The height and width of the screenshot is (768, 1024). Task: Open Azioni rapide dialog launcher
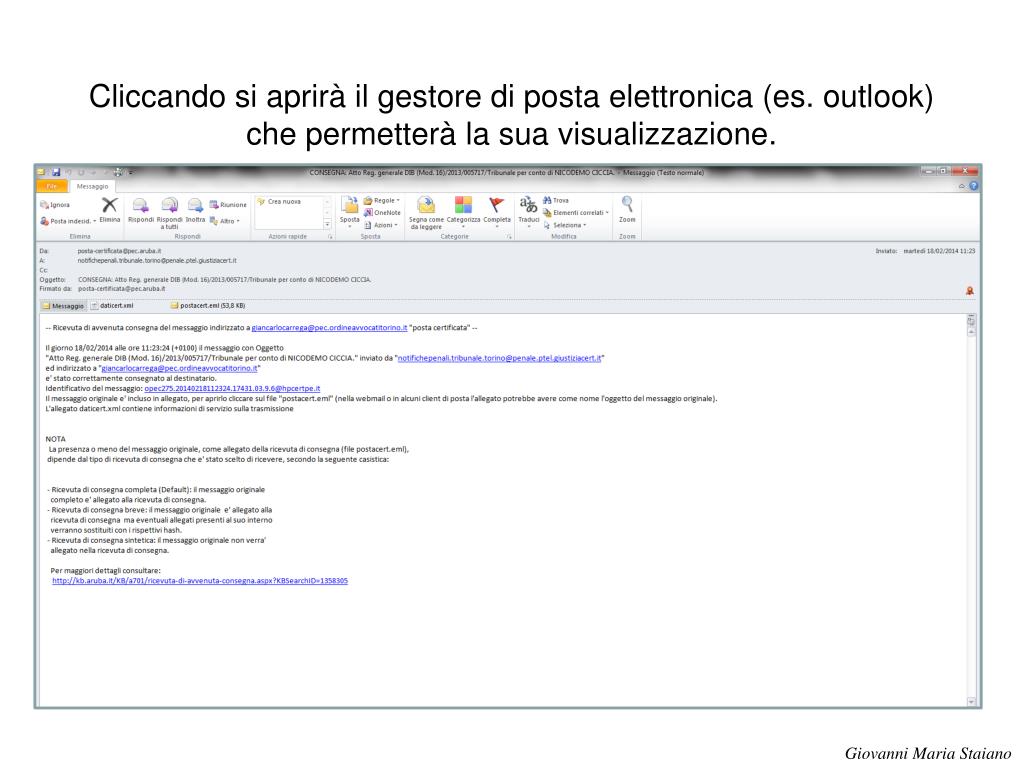coord(330,237)
